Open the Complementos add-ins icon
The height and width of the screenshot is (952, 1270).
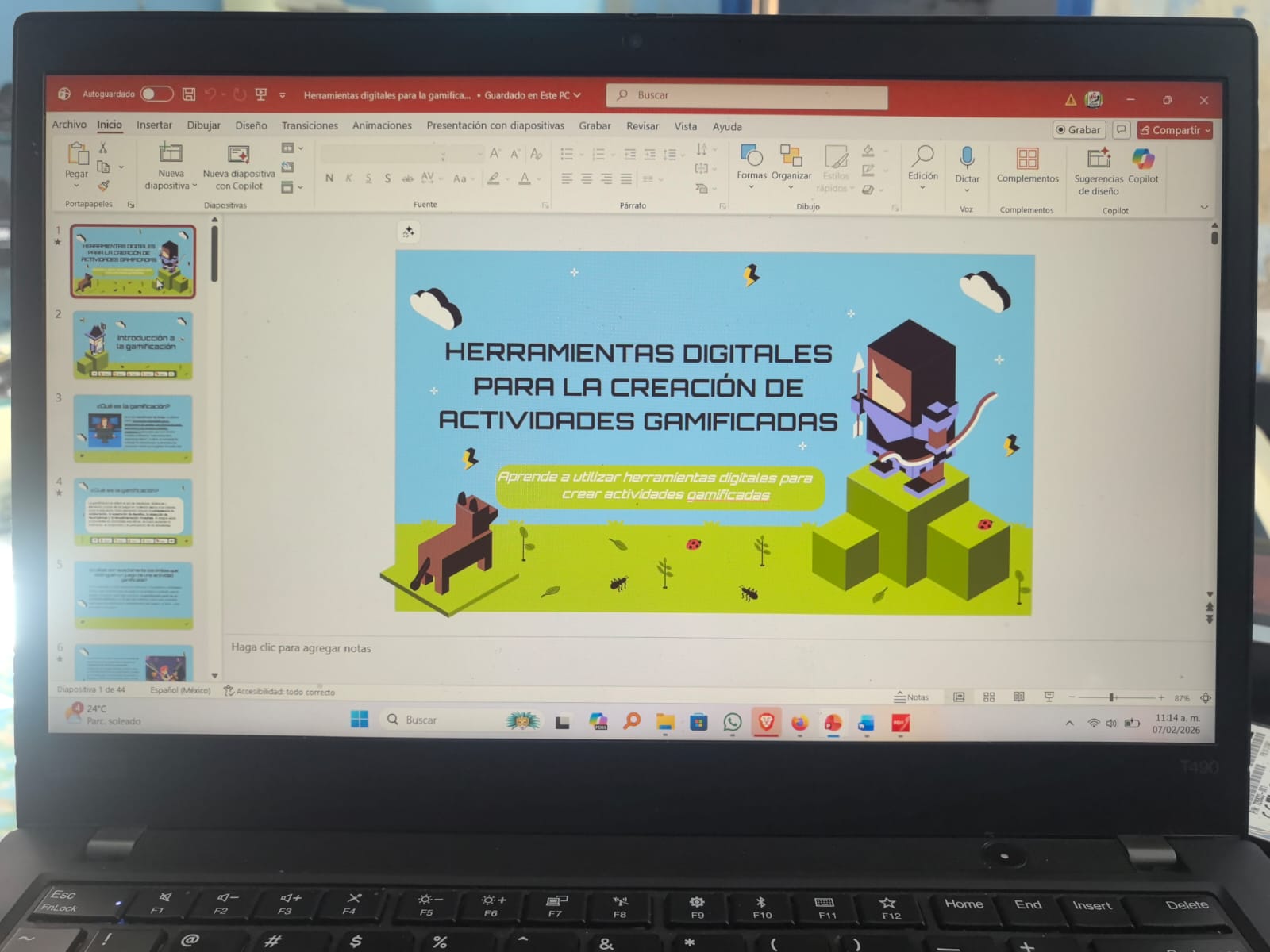pyautogui.click(x=1027, y=159)
